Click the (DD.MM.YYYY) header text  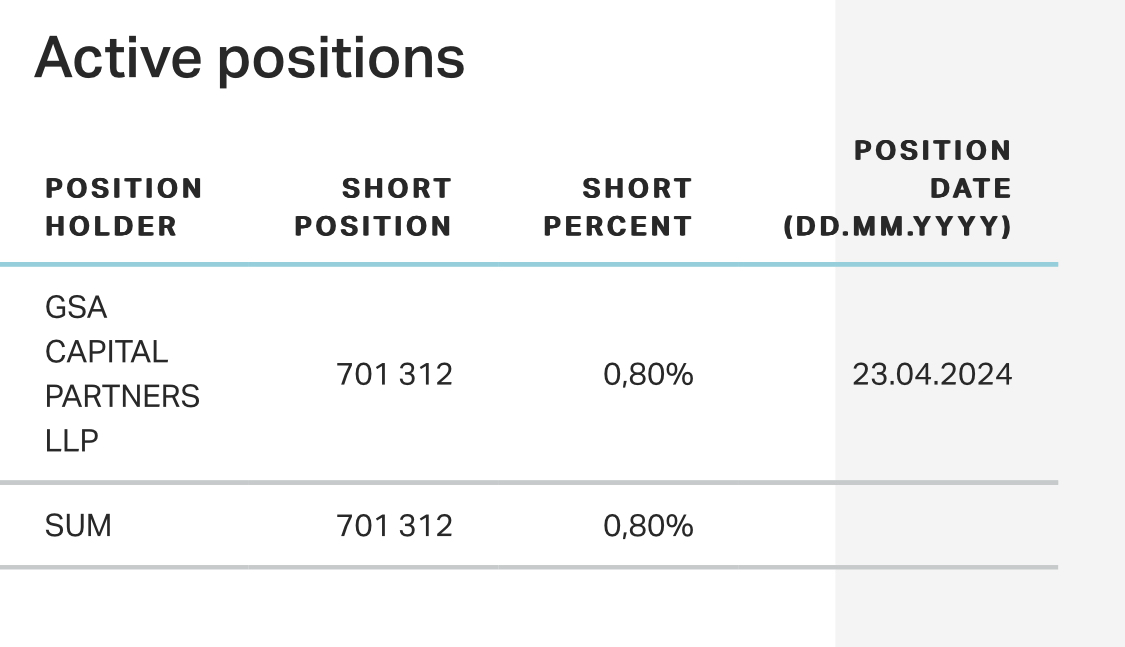pyautogui.click(x=898, y=227)
